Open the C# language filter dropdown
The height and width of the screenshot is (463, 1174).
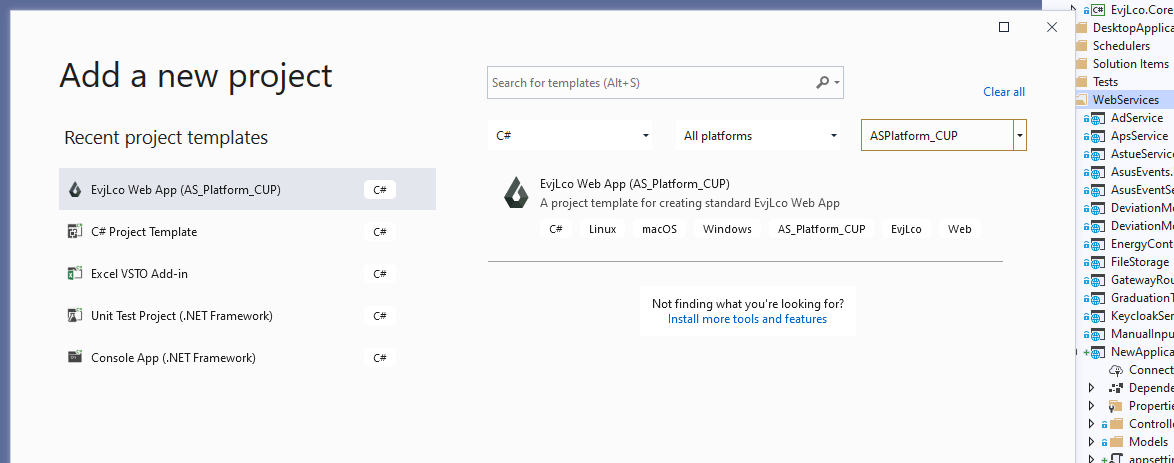(x=570, y=136)
